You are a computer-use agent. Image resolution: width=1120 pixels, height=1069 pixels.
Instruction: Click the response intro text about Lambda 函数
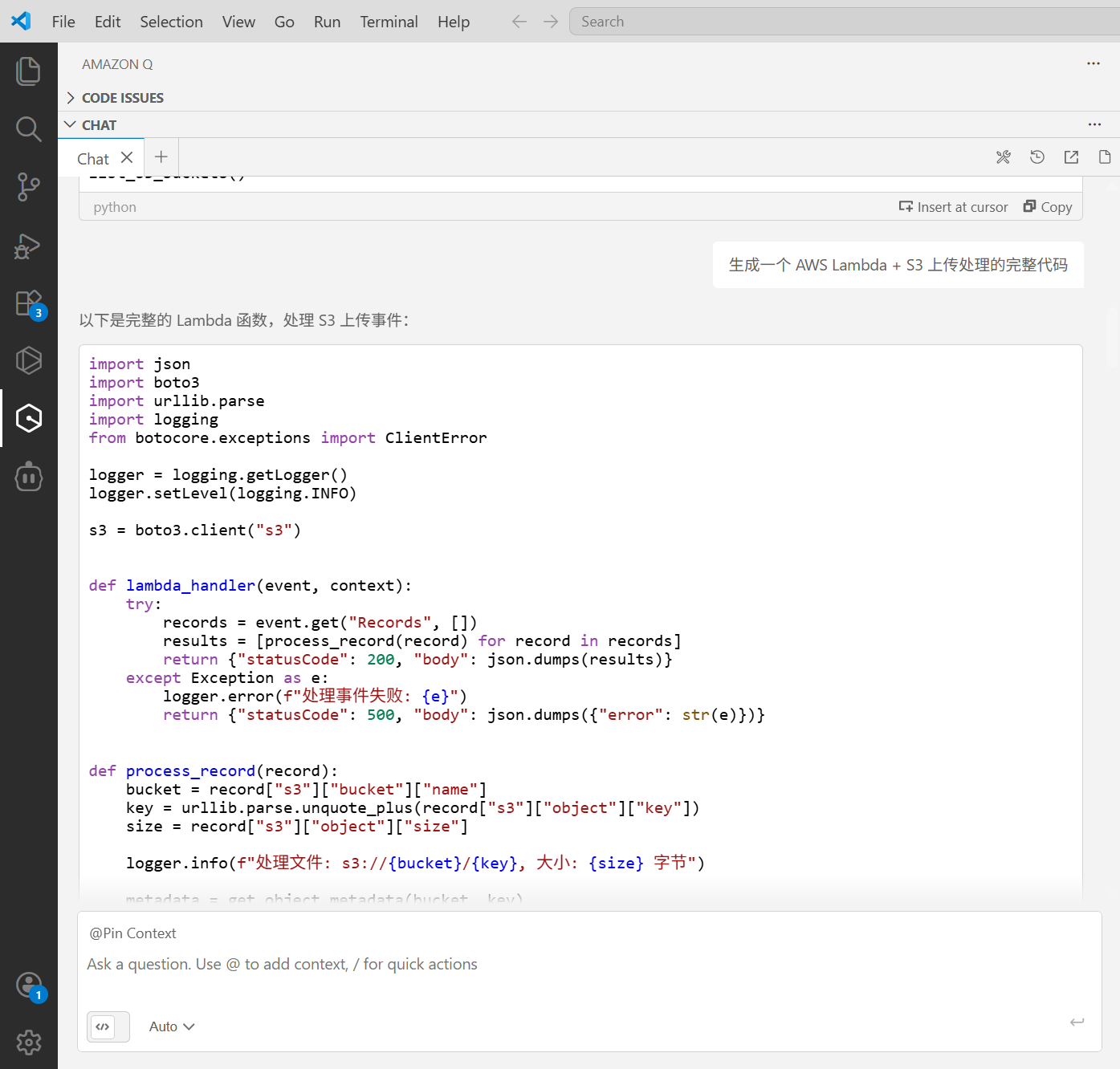tap(244, 320)
